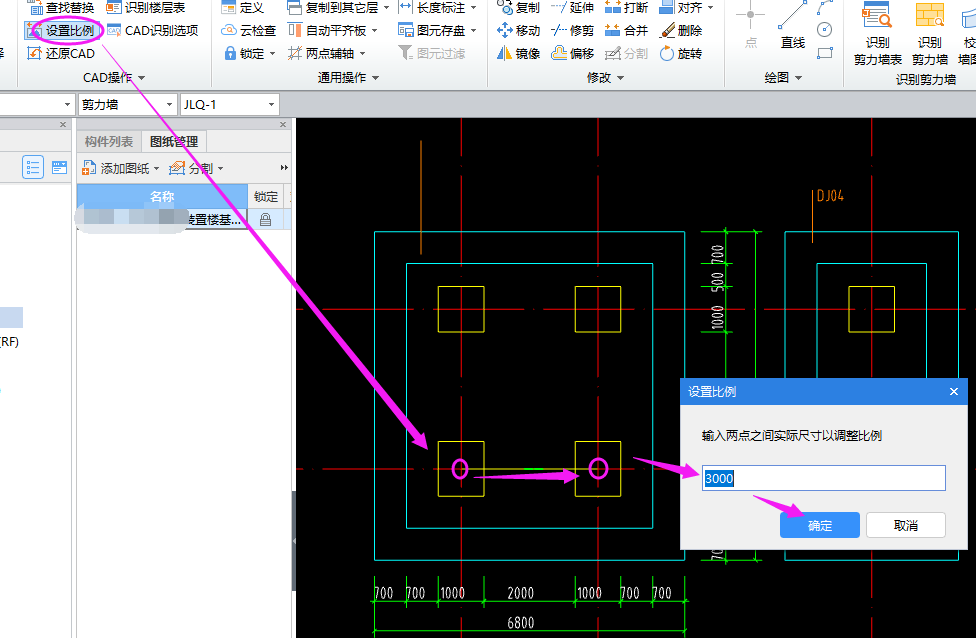Click the 识别剪力墙 recognize shear wall tool
The width and height of the screenshot is (976, 638).
click(930, 34)
